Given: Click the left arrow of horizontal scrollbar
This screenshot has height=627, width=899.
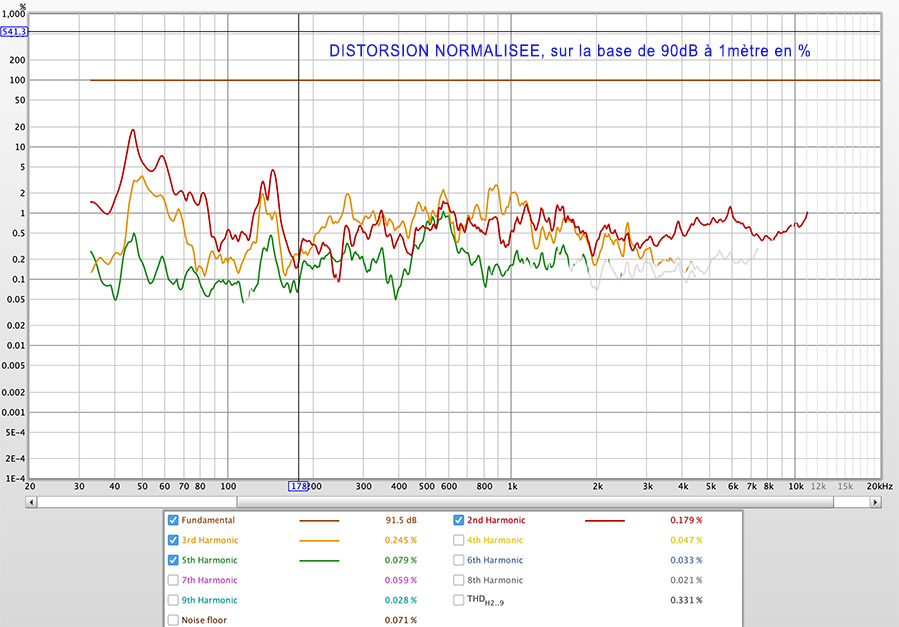Looking at the screenshot, I should tap(32, 502).
